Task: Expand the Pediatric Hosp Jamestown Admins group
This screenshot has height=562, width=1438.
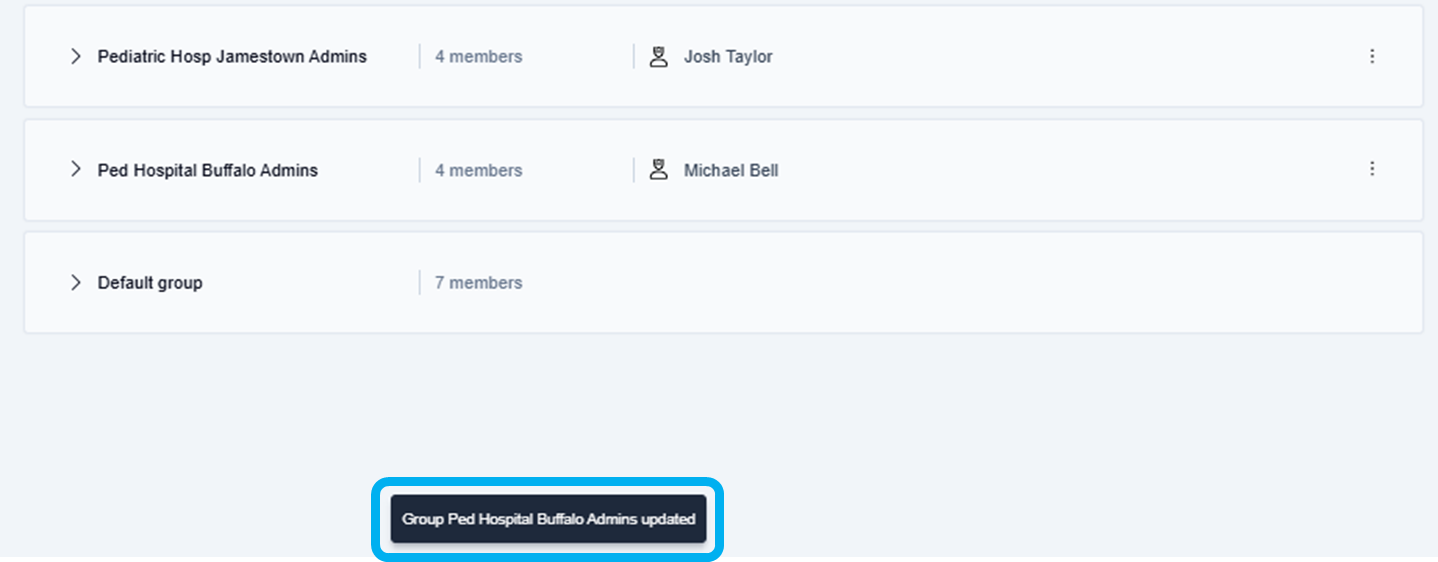Action: tap(75, 57)
